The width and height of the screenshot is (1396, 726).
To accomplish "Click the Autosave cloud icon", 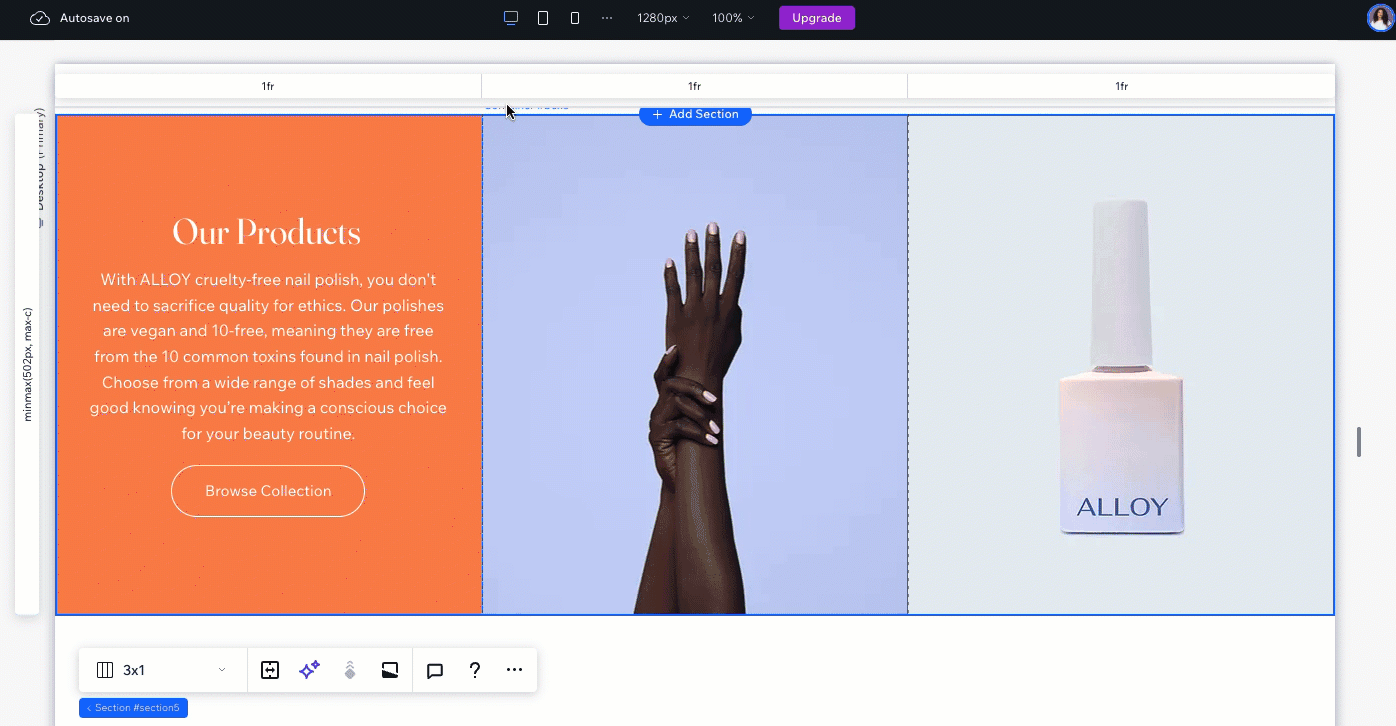I will [x=40, y=18].
